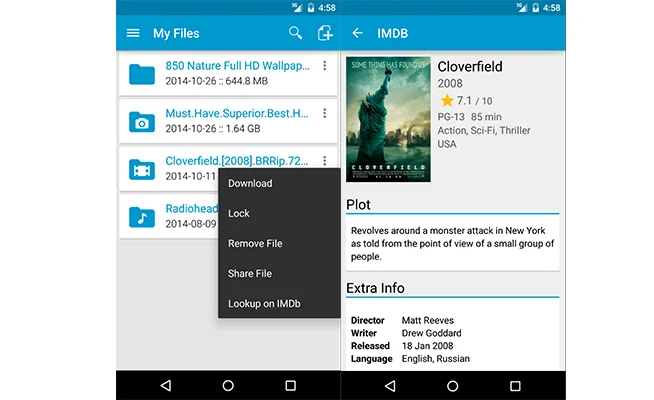Tap 4:58 clock in My Files status bar
The image size is (654, 400).
[327, 8]
